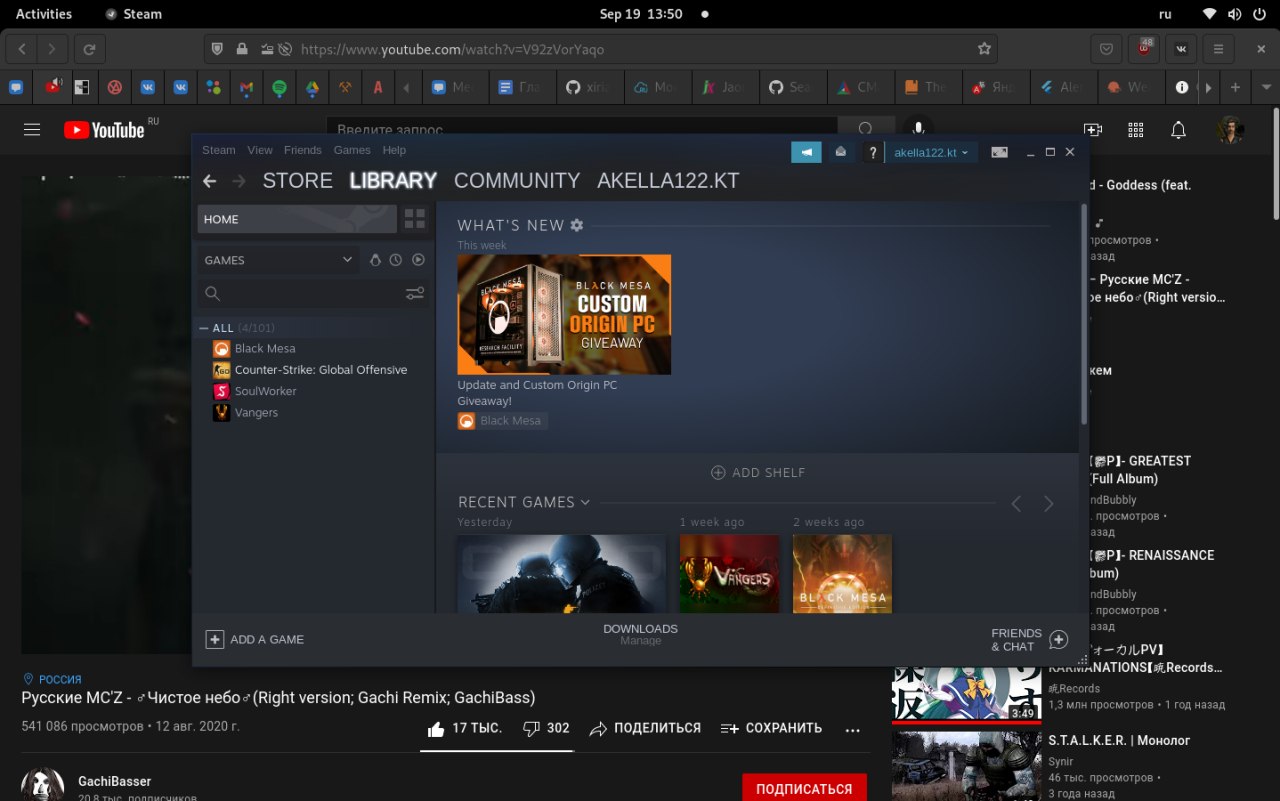Open GAMES filter dropdown in library
The height and width of the screenshot is (801, 1280).
(x=278, y=260)
